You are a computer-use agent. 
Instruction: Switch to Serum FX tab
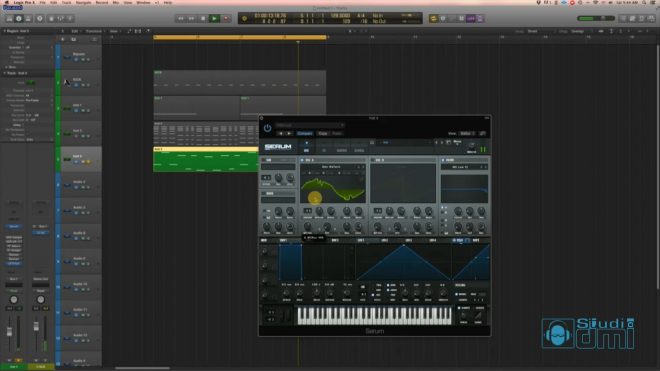pos(324,150)
